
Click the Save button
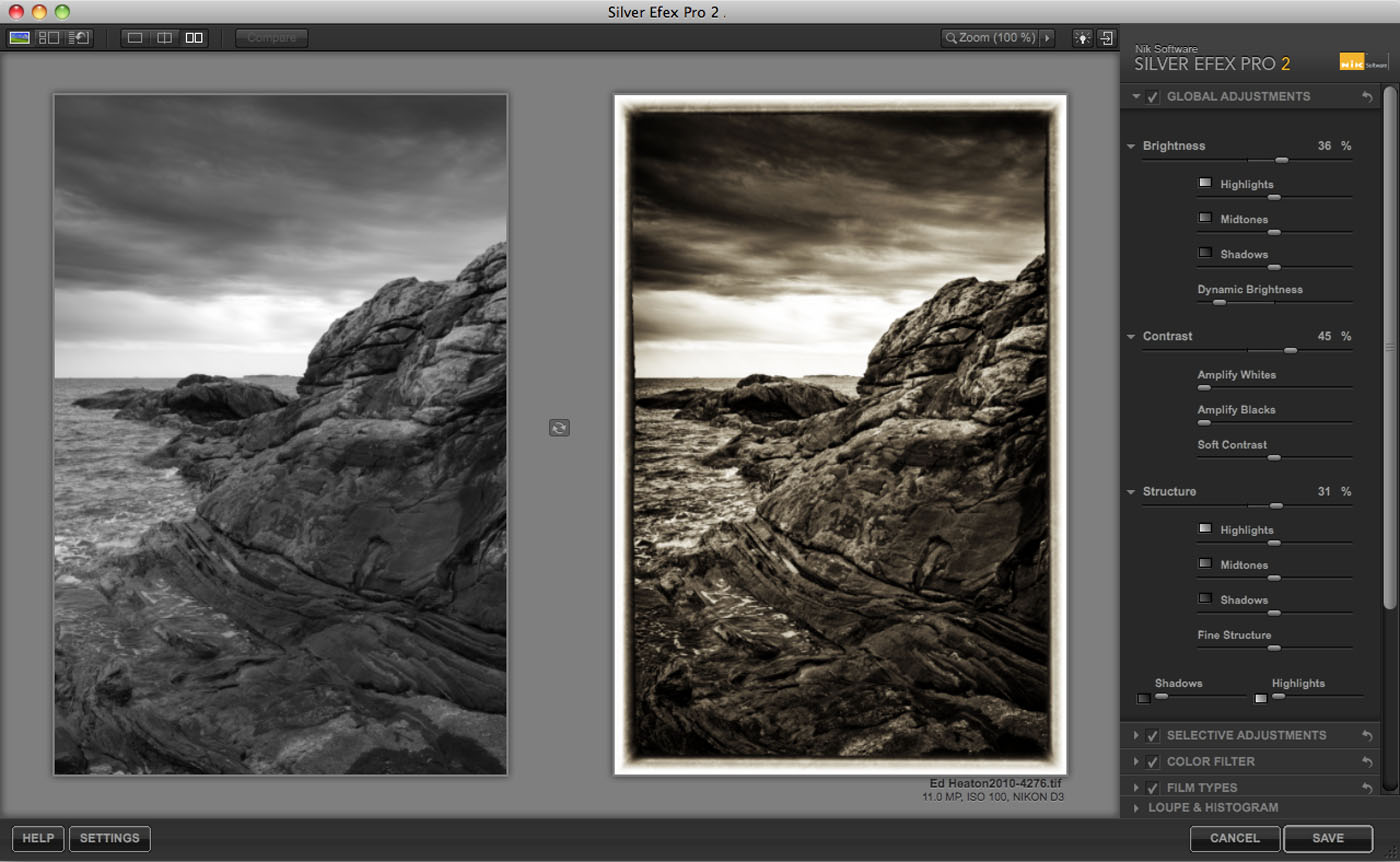[x=1327, y=838]
